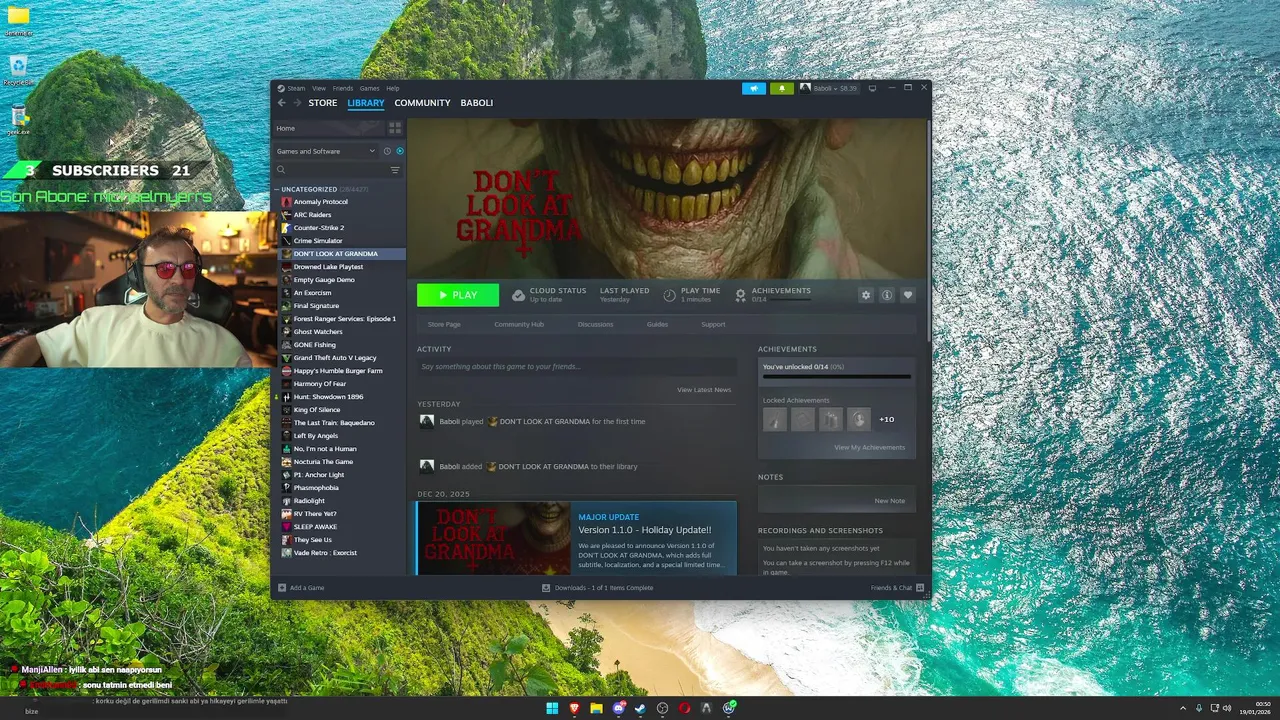This screenshot has height=720, width=1280.
Task: Open Discord from the taskbar
Action: tap(619, 708)
